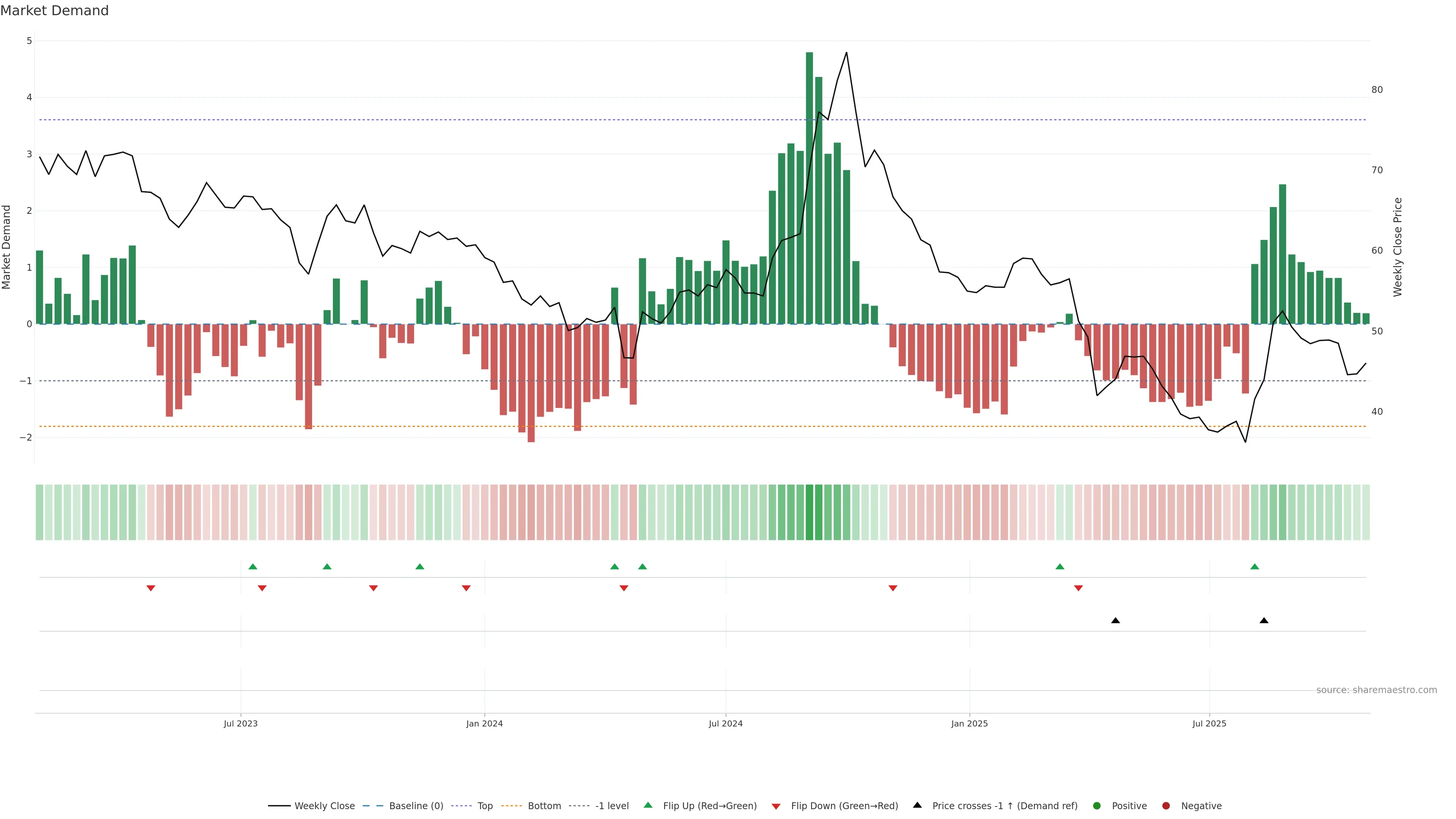The width and height of the screenshot is (1456, 819).
Task: Click the leftmost black price-cross triangle marker
Action: click(x=1115, y=621)
